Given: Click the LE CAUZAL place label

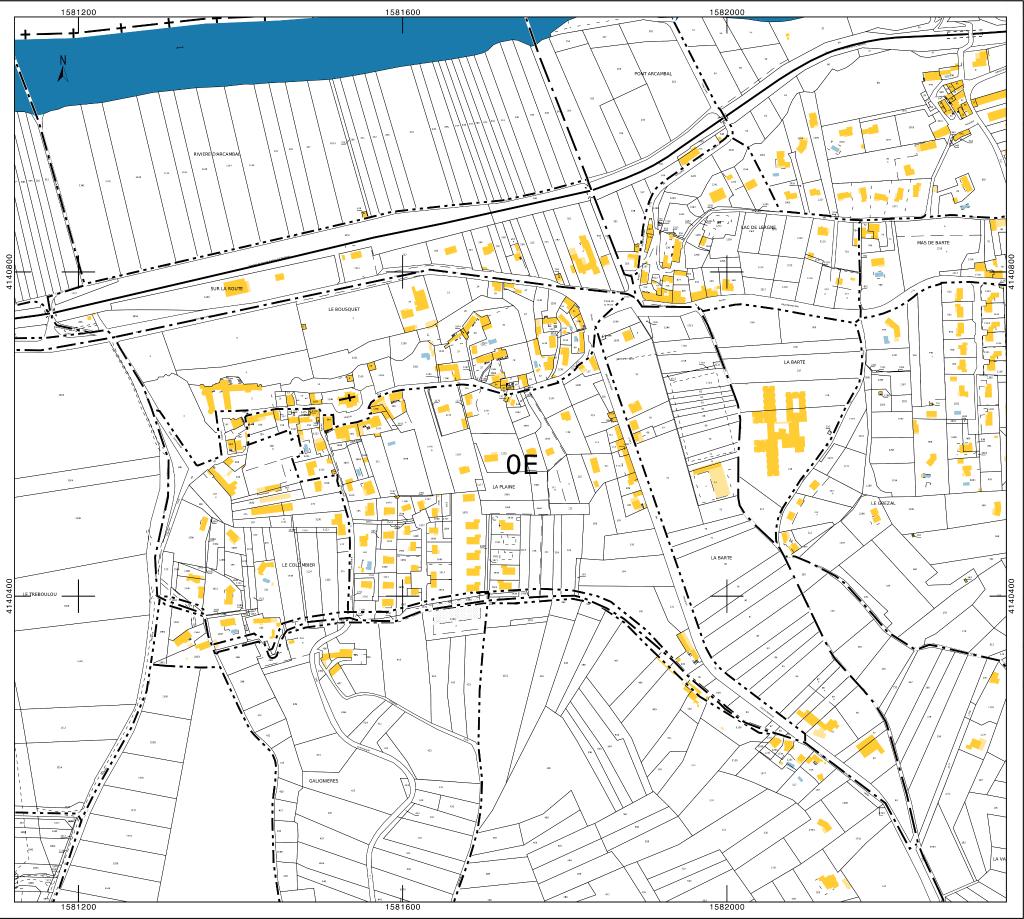Looking at the screenshot, I should pyautogui.click(x=883, y=504).
